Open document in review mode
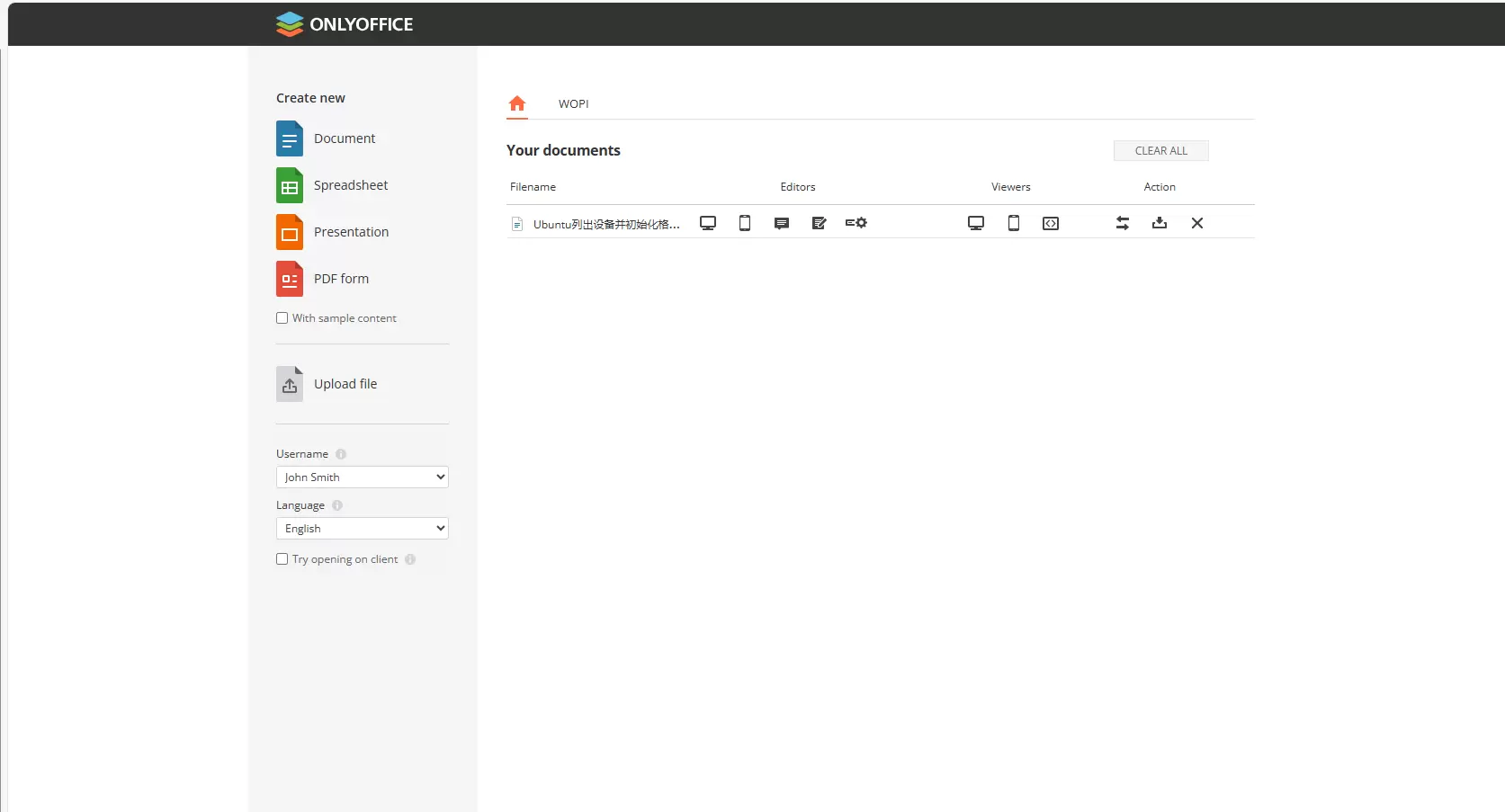This screenshot has width=1505, height=812. 819,223
